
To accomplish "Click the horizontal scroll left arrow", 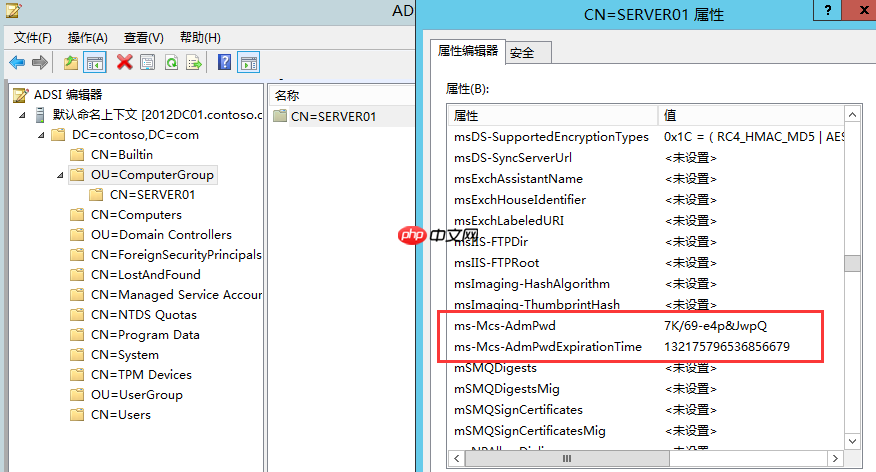I will pyautogui.click(x=456, y=459).
